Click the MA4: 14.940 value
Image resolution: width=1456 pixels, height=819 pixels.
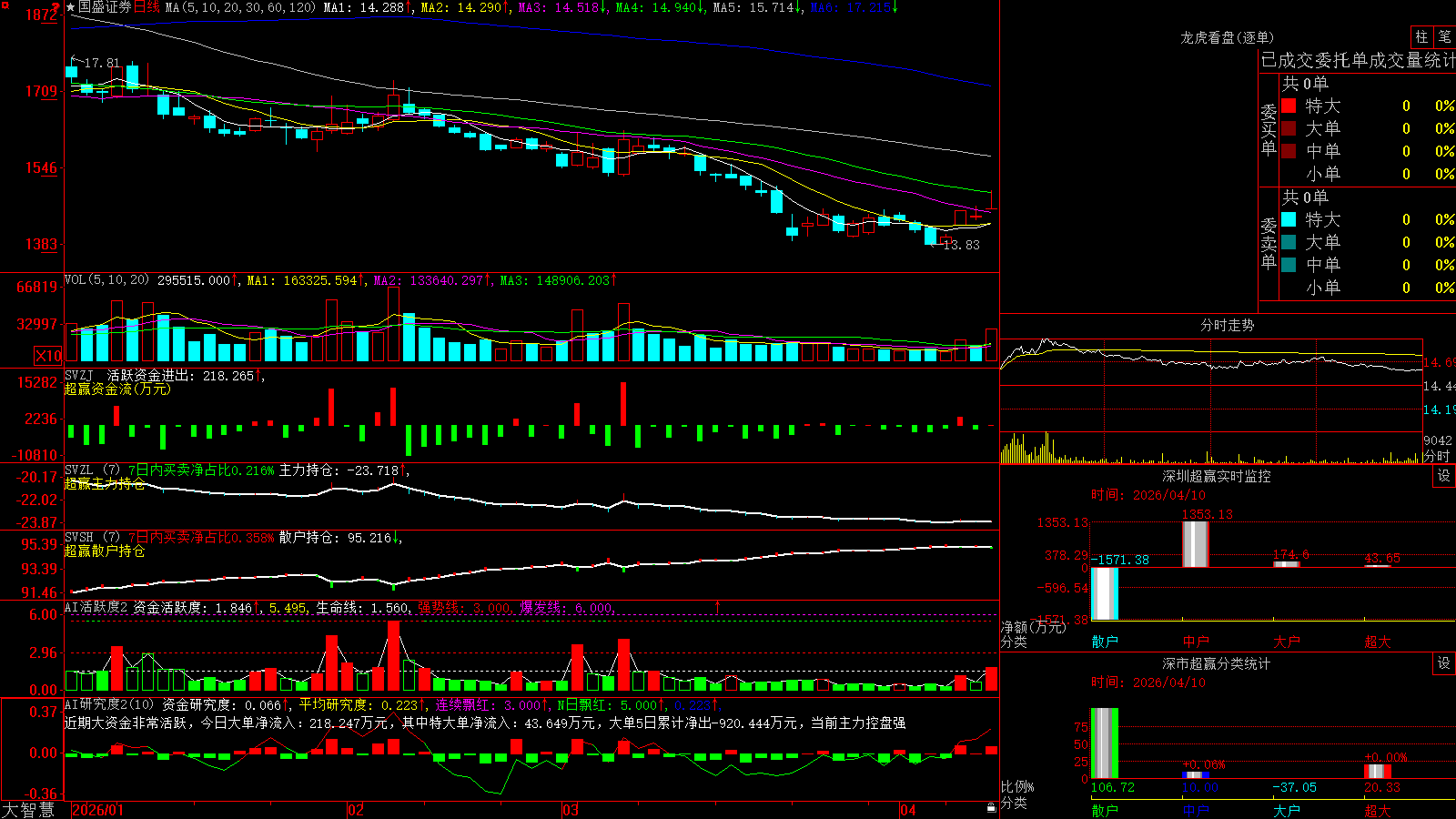(x=656, y=7)
